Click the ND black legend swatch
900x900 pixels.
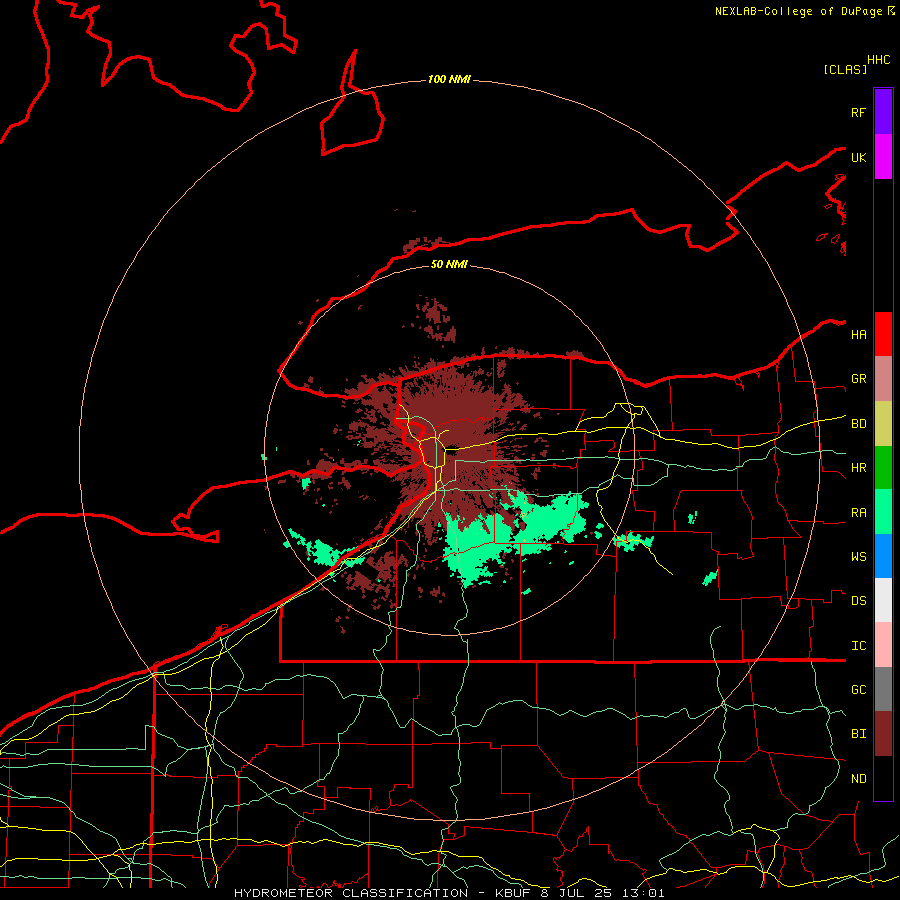(x=883, y=778)
